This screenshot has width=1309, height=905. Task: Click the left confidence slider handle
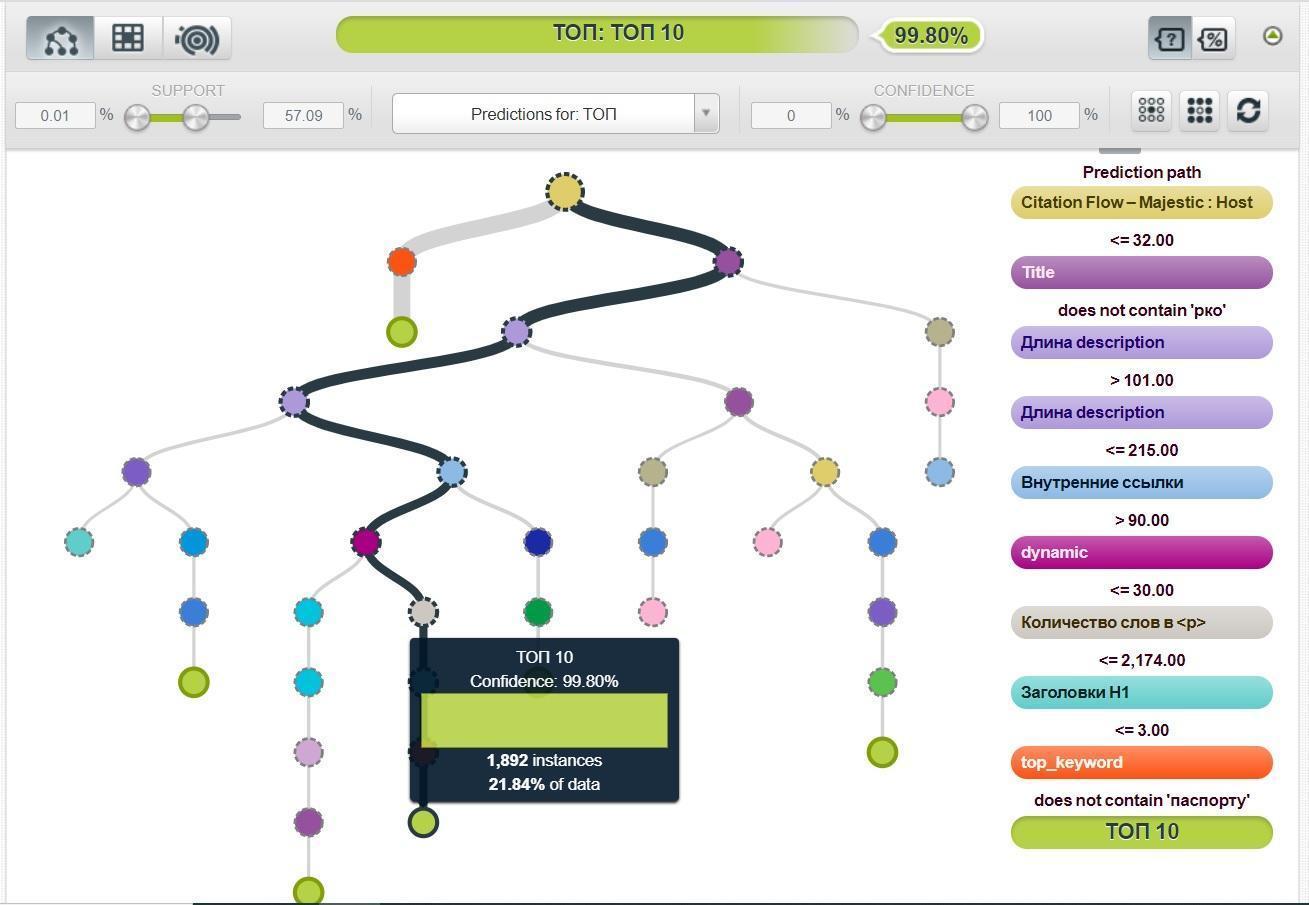click(x=873, y=118)
